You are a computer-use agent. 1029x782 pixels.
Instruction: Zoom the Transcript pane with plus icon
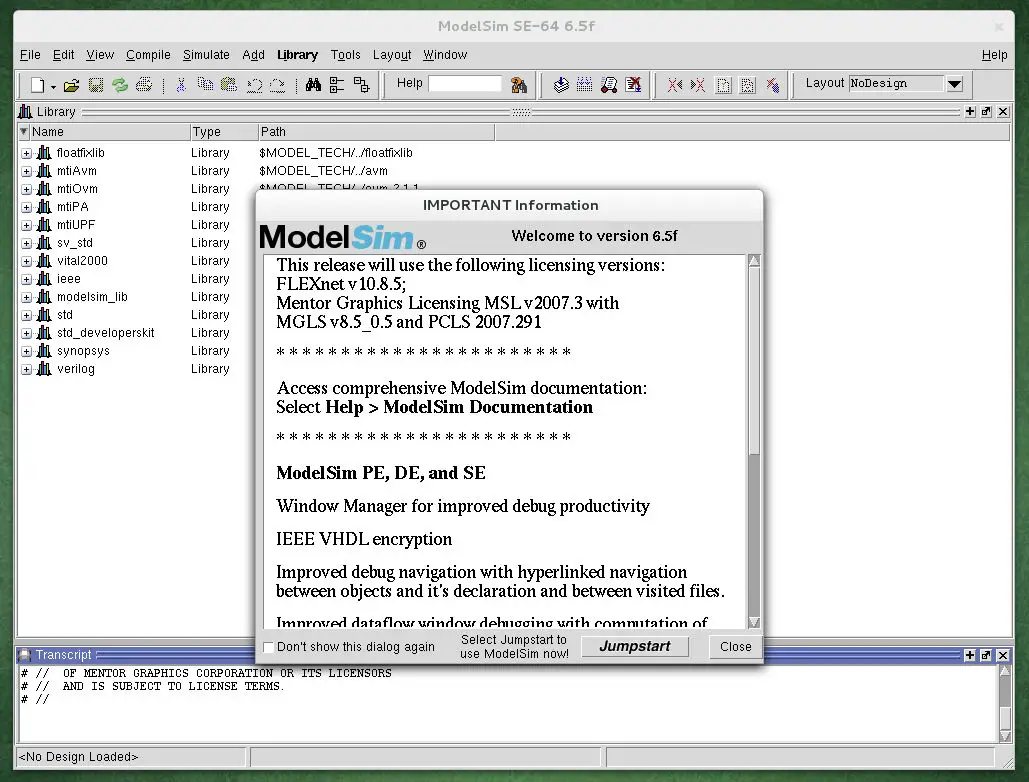point(970,655)
